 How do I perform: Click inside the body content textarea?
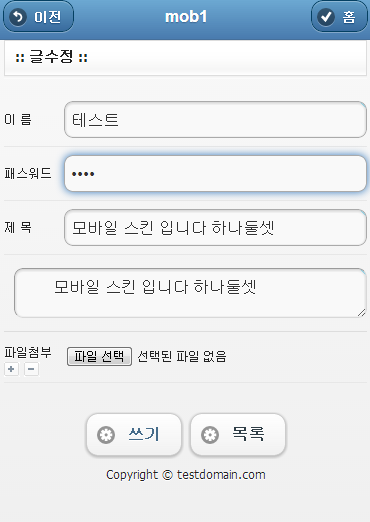pos(190,293)
